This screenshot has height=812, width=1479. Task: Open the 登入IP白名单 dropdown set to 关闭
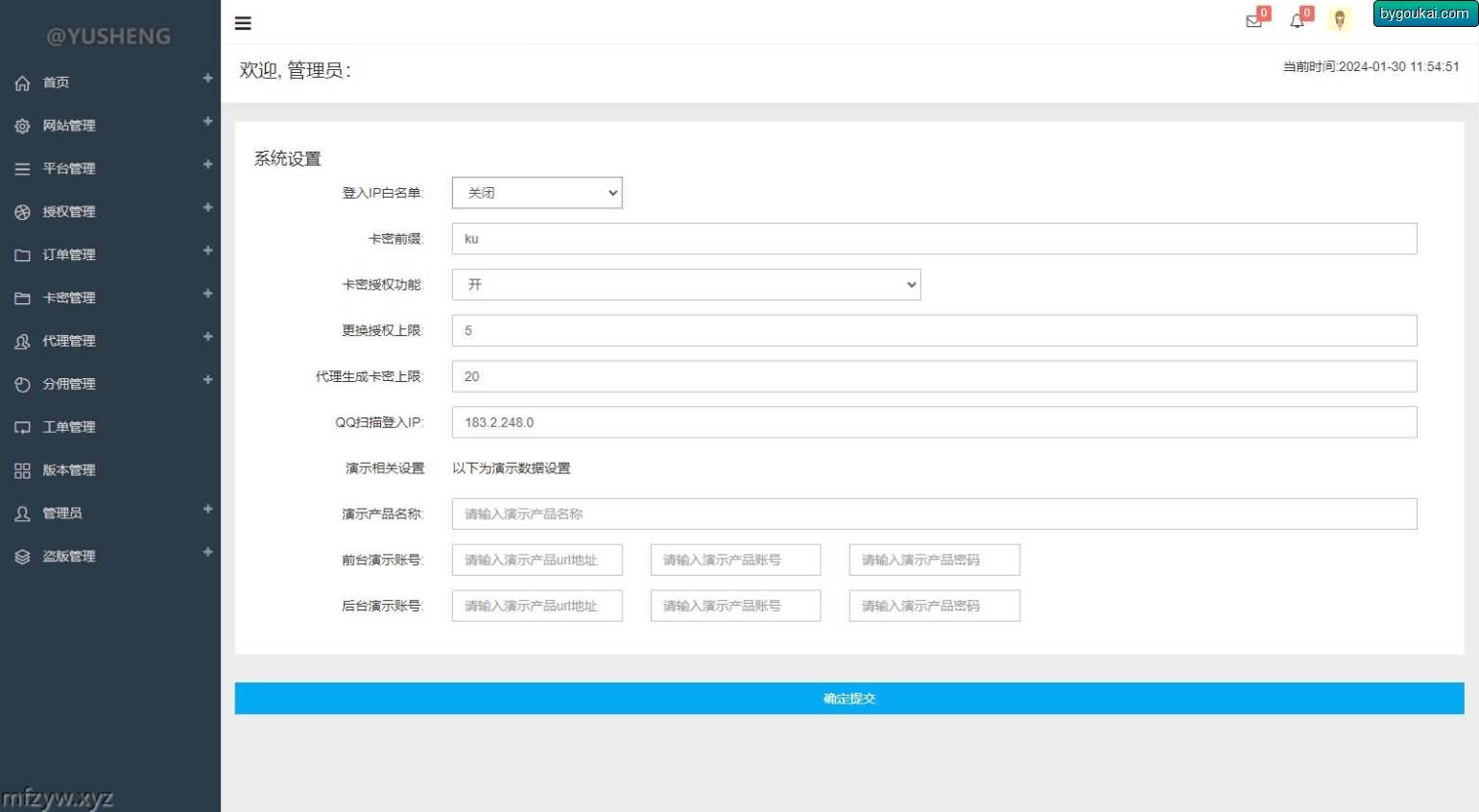(x=537, y=193)
